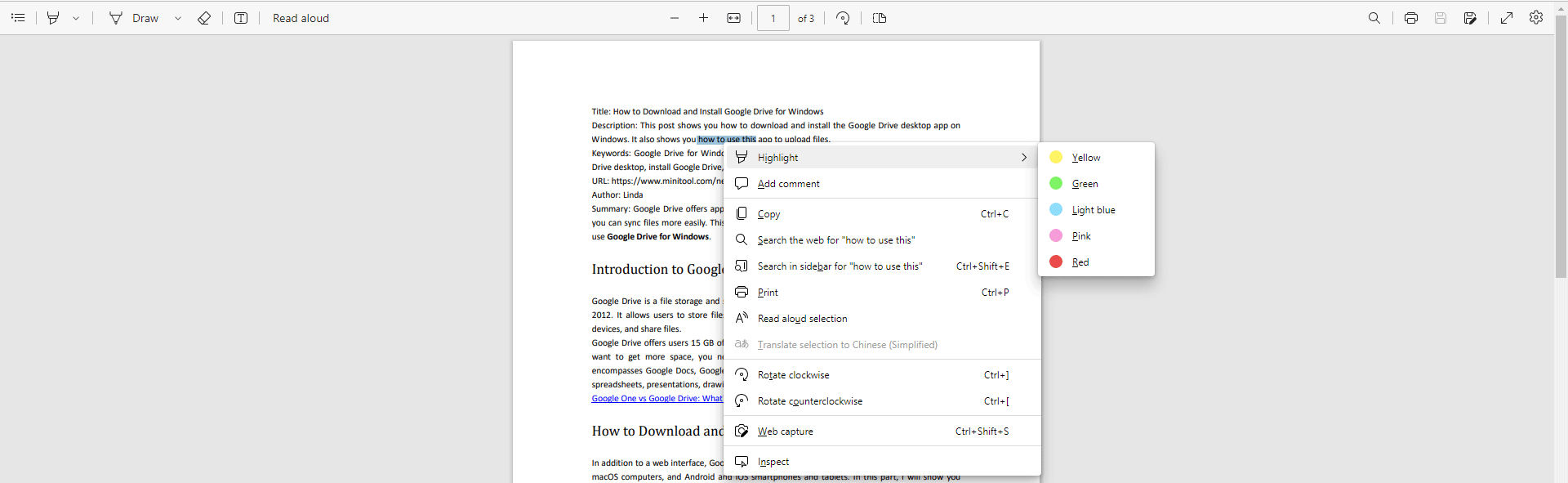Activate the Draw tool

pos(134,18)
